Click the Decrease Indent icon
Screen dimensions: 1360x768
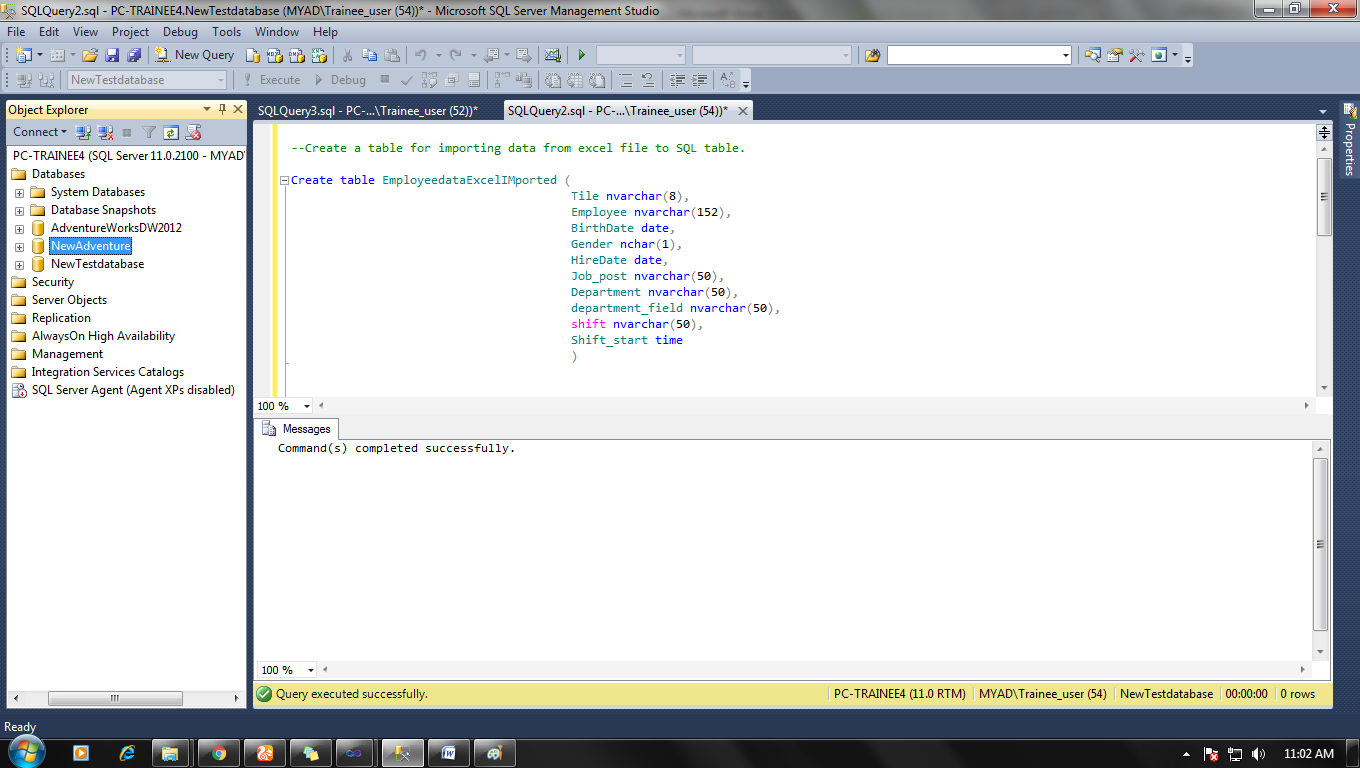pos(678,80)
